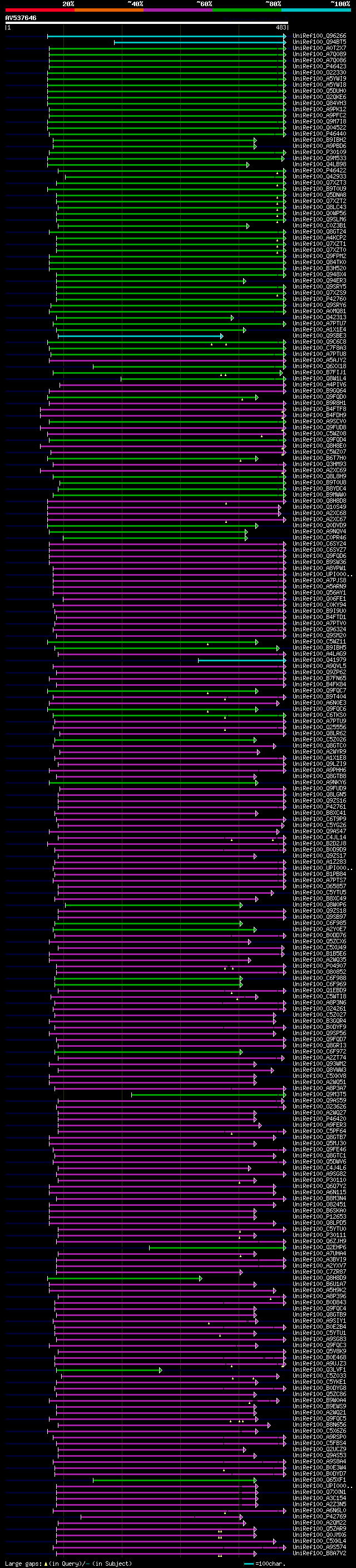
Task: Open hit UniRef100_P46440
Action: click(x=319, y=134)
